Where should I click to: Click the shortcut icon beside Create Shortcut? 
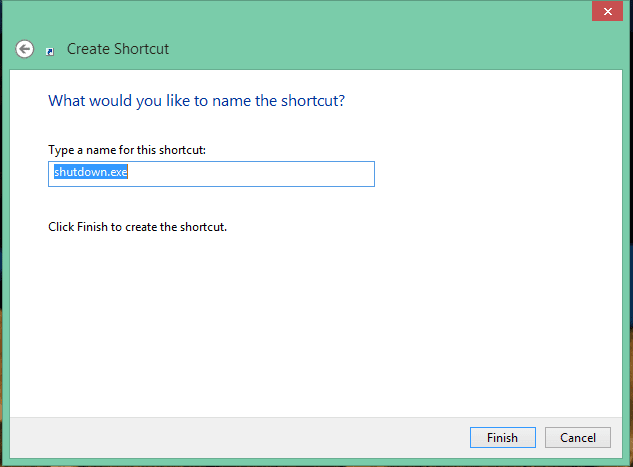[x=50, y=52]
